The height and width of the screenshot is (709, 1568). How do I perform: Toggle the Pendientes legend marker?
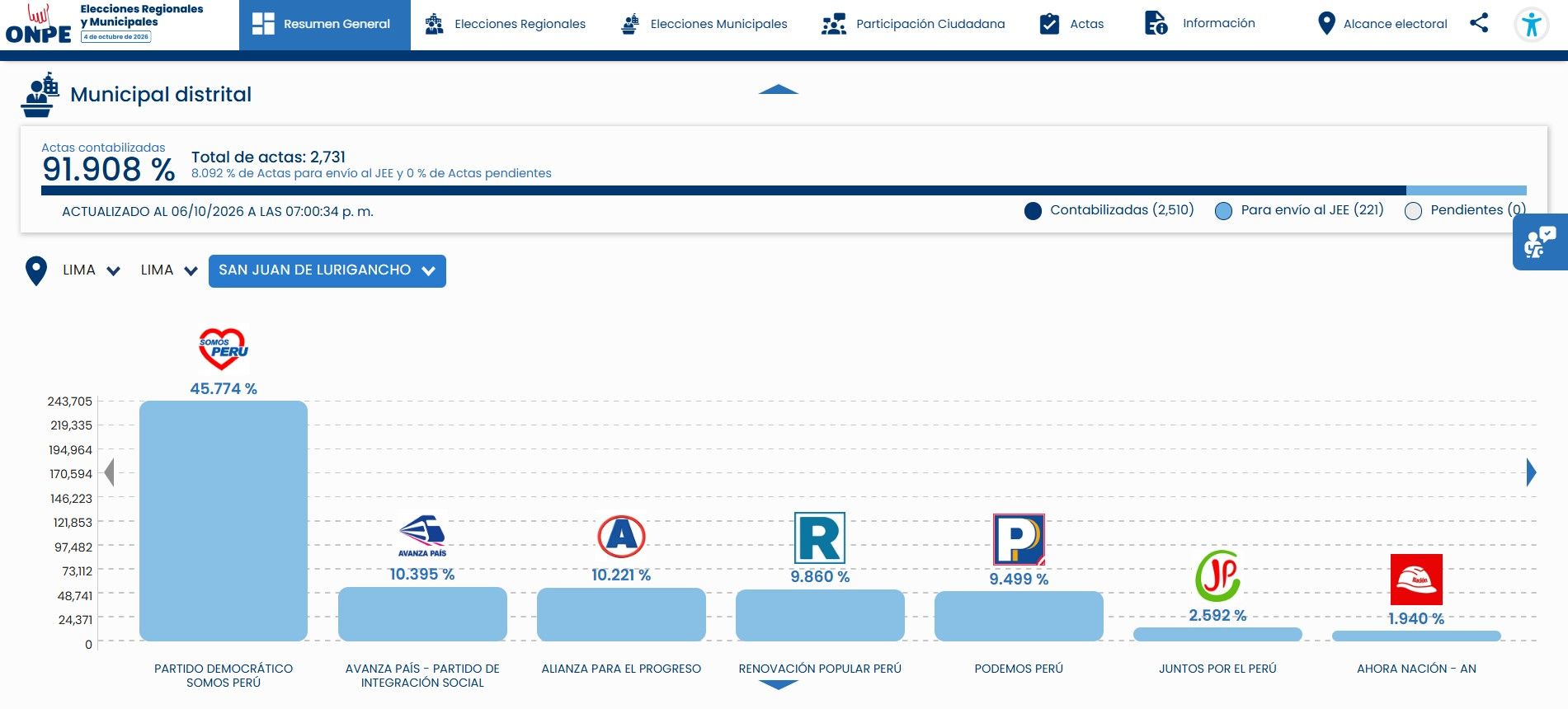tap(1413, 211)
